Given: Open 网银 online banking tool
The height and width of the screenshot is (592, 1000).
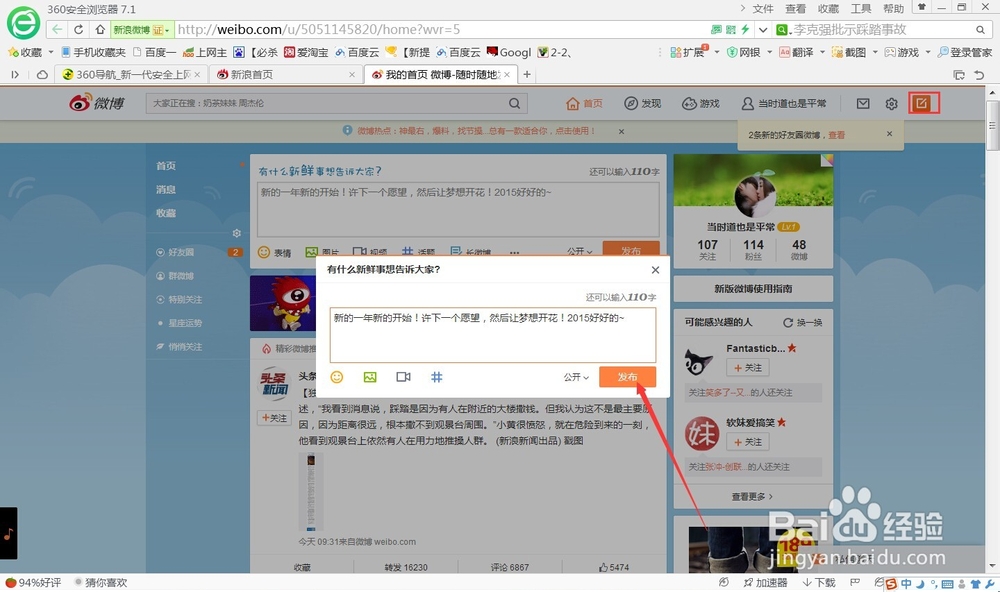Looking at the screenshot, I should (744, 52).
